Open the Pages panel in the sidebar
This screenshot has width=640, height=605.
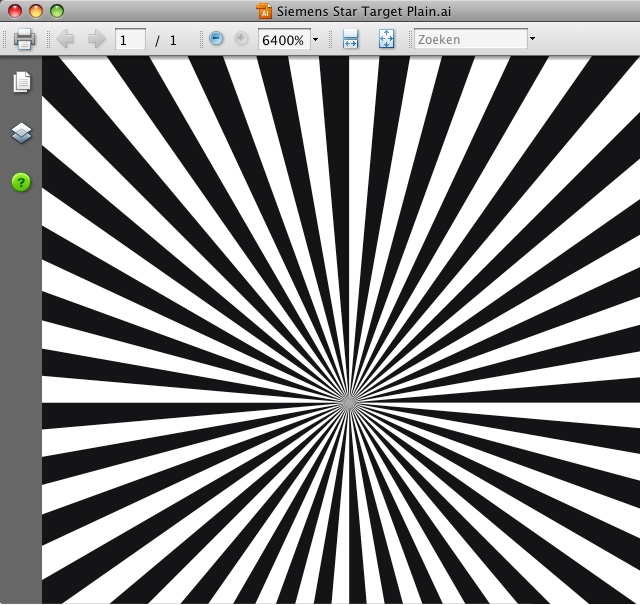pos(21,82)
